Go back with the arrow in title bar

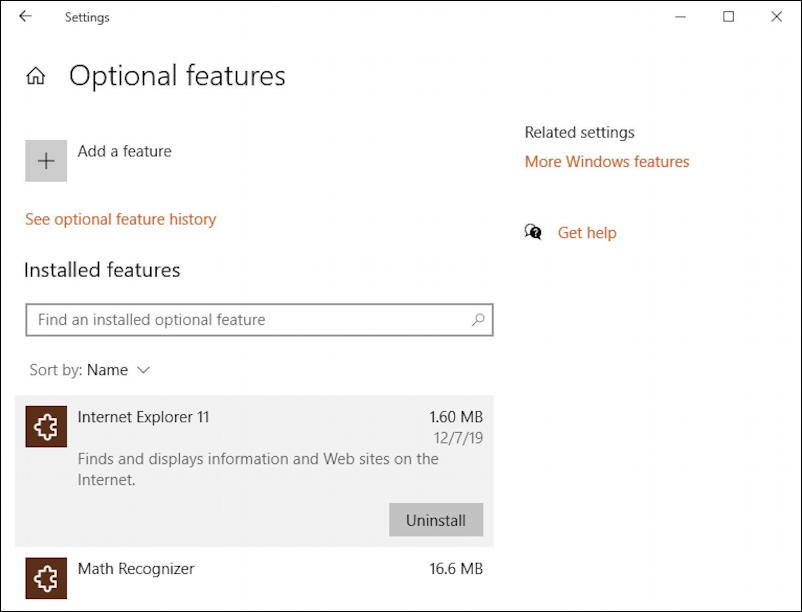point(25,16)
